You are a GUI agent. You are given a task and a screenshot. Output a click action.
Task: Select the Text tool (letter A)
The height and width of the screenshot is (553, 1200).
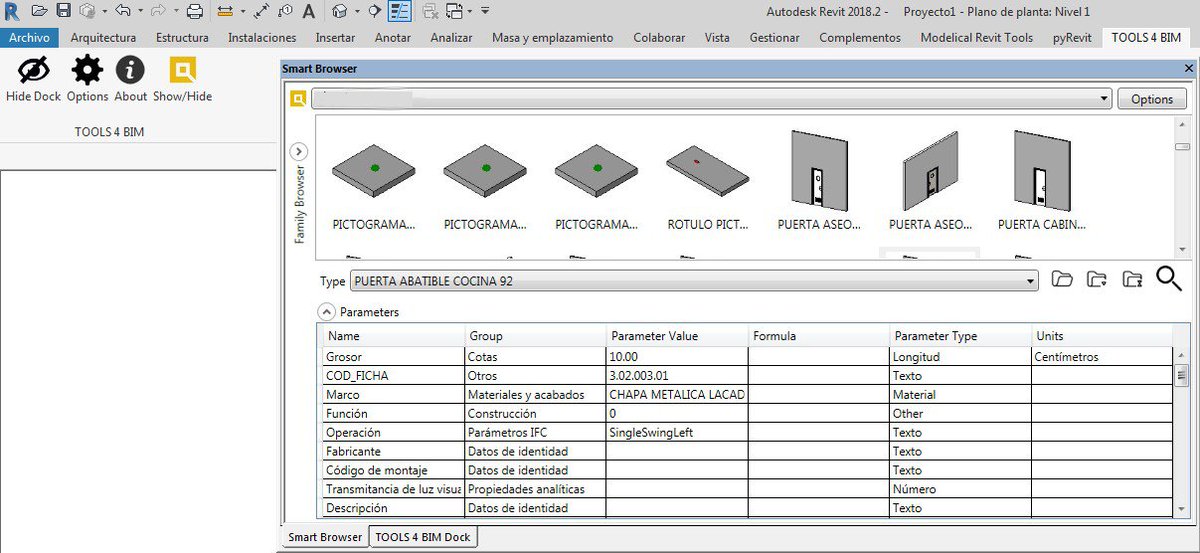(x=309, y=11)
